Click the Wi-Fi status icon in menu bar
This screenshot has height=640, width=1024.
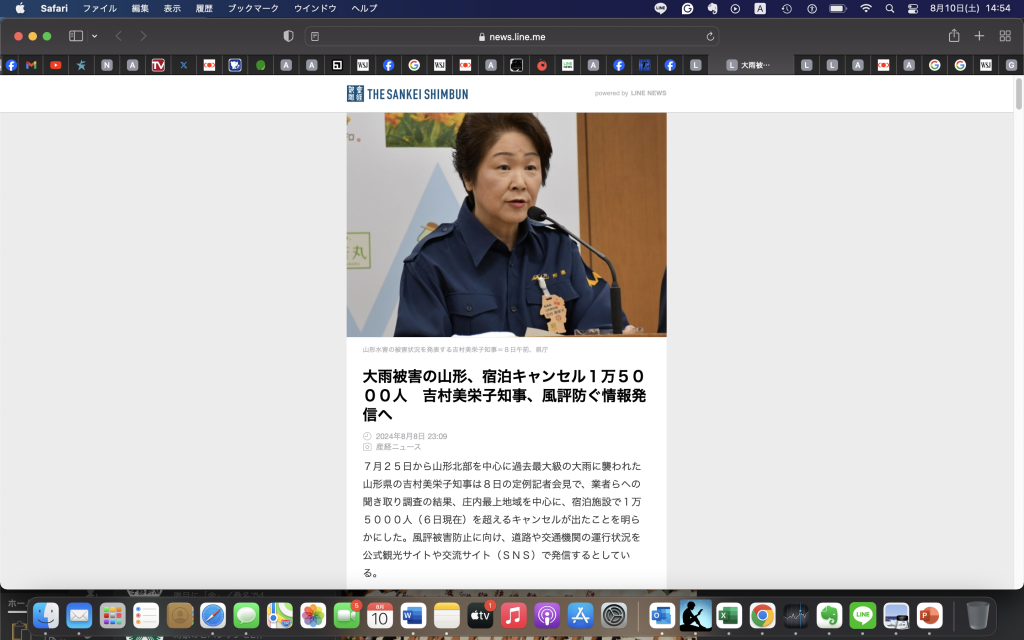click(865, 8)
